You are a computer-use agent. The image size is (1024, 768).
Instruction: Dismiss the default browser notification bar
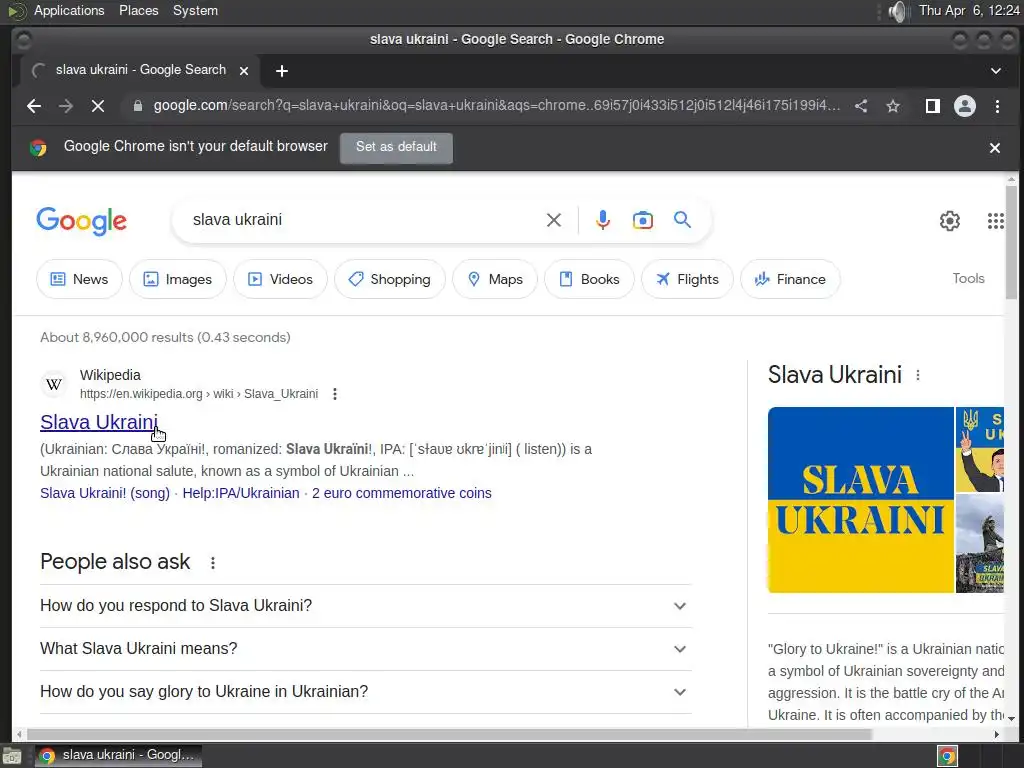click(995, 148)
